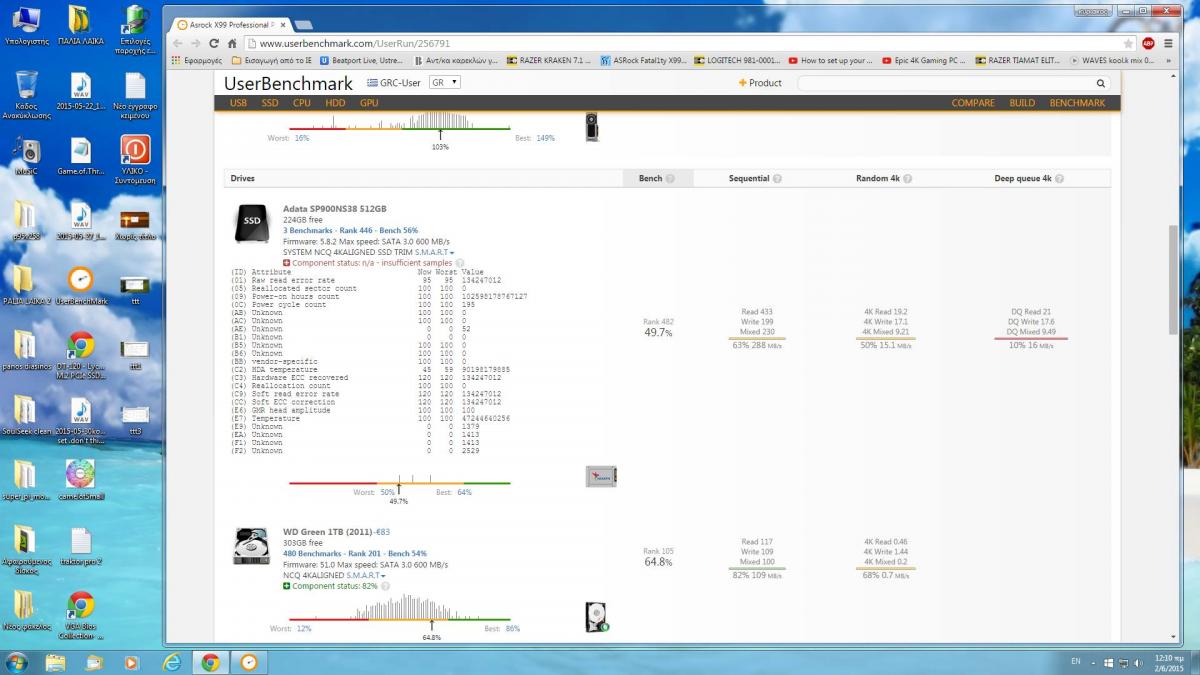Click the Εφαρμογές apps bookmark button
This screenshot has height=675, width=1200.
pos(197,60)
